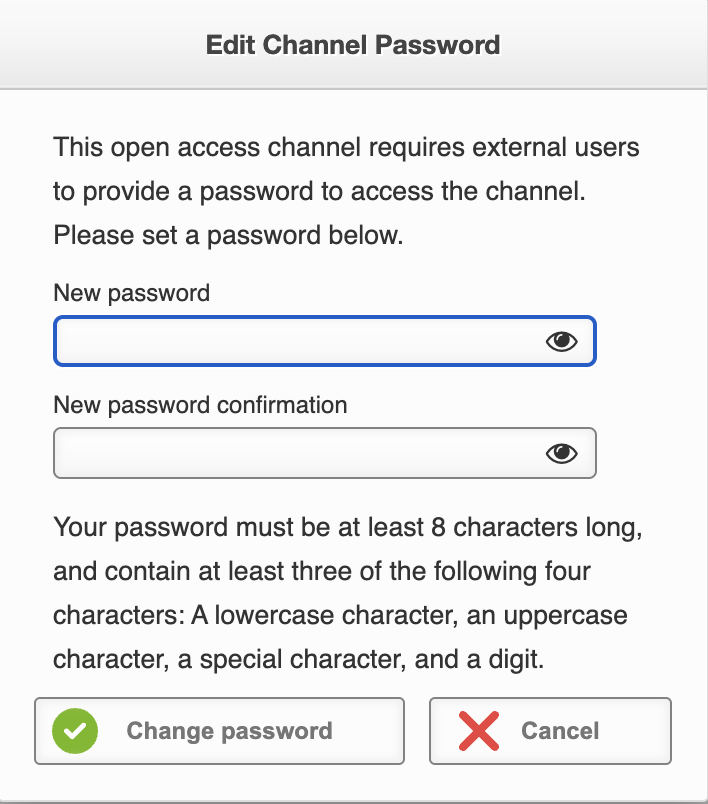Select the 'New password' field label
This screenshot has height=804, width=708.
[132, 293]
